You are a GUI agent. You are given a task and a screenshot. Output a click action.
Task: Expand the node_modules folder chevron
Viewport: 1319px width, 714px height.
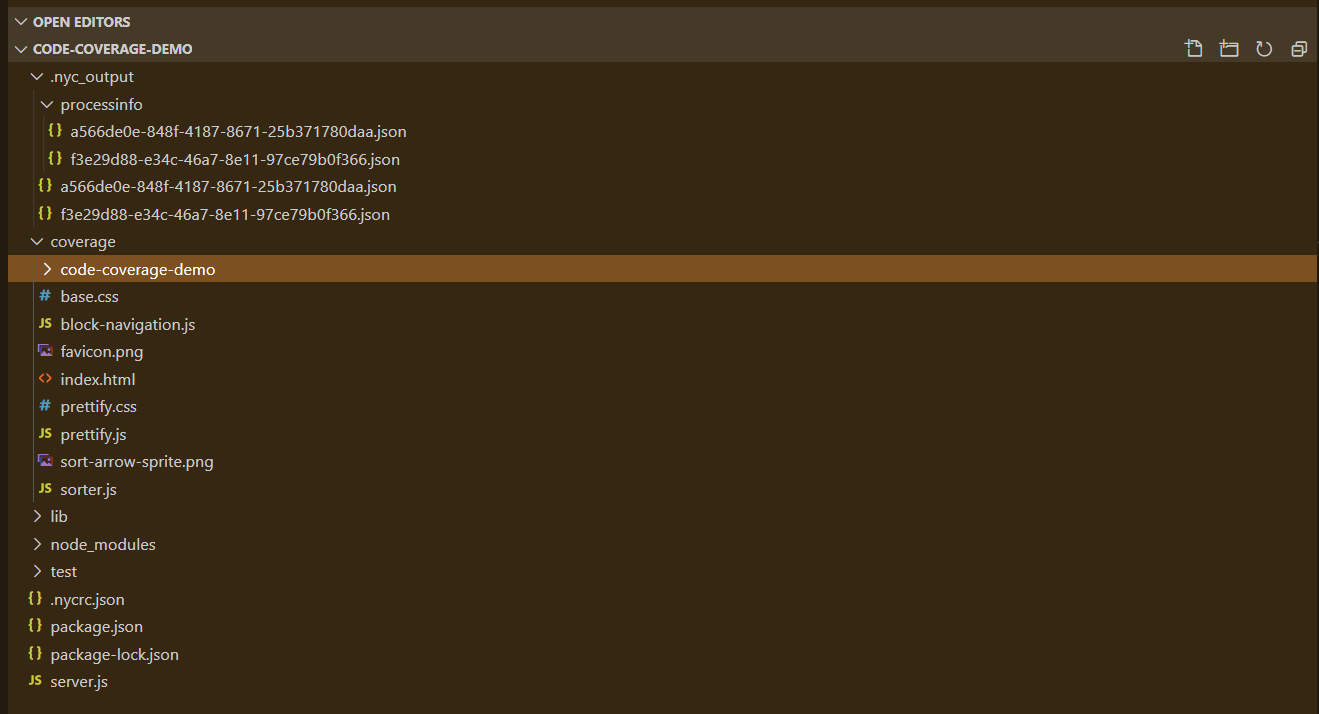point(38,544)
